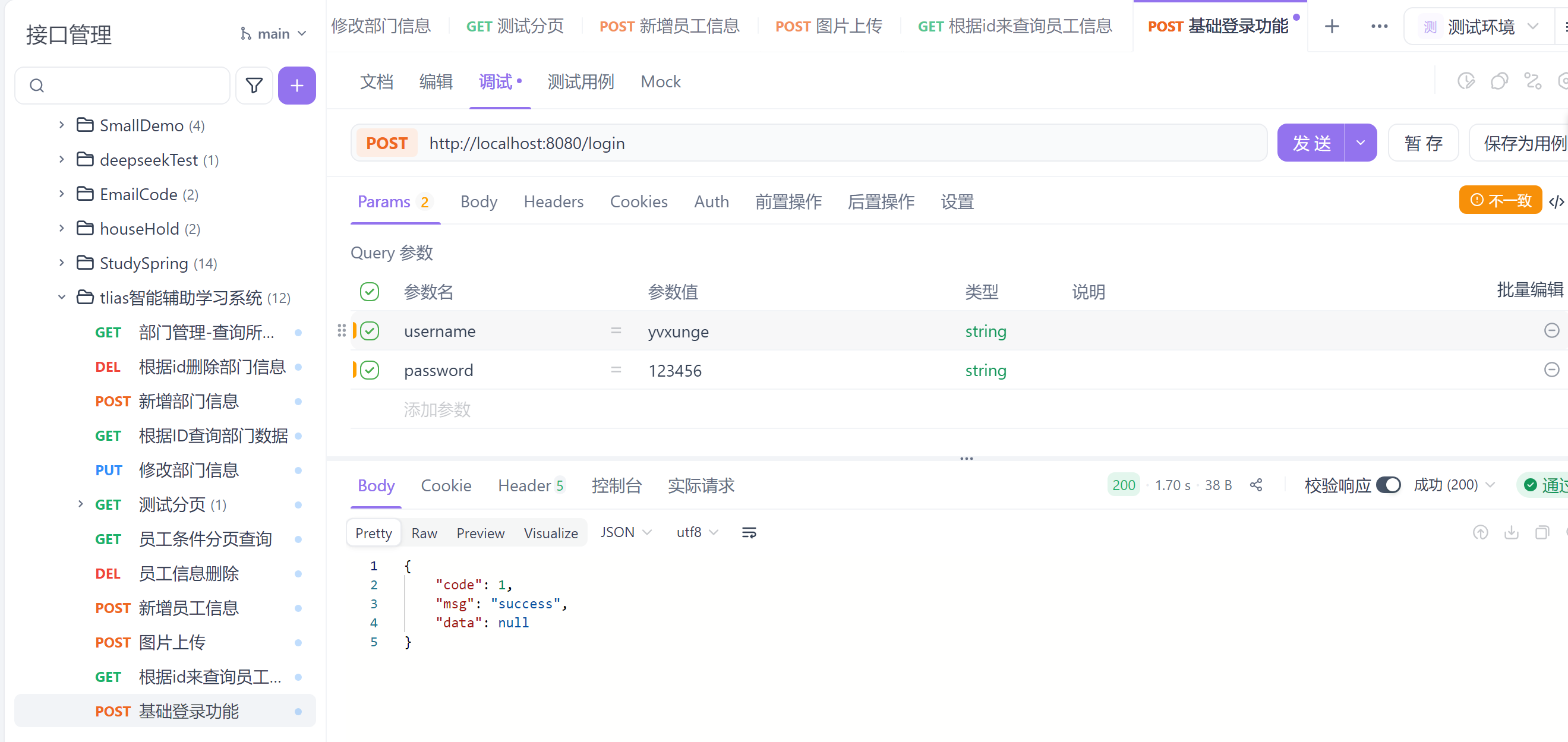Collapse the tlias智能辅助学习系统 folder
The height and width of the screenshot is (742, 1568).
61,297
